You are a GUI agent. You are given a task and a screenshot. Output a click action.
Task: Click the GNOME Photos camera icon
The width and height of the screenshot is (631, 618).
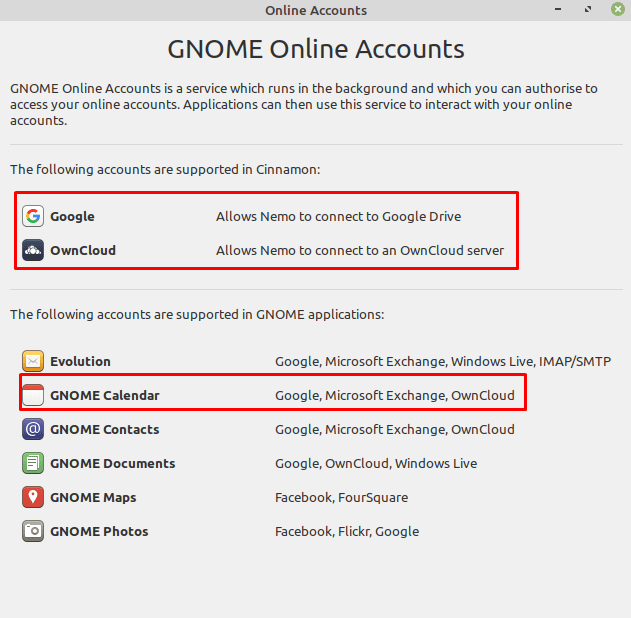coord(33,531)
